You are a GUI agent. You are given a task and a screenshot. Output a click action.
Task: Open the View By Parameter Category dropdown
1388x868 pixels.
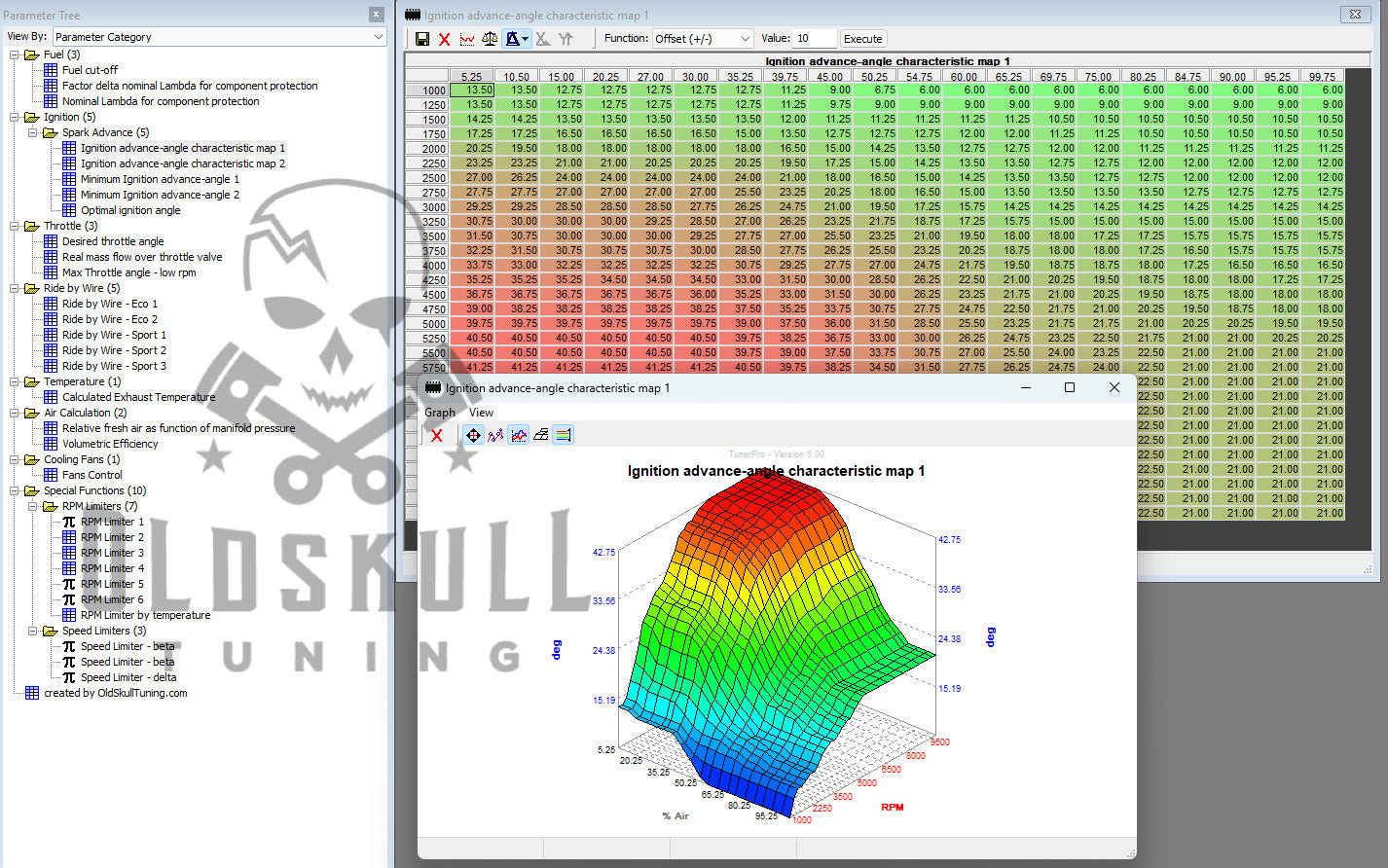220,37
